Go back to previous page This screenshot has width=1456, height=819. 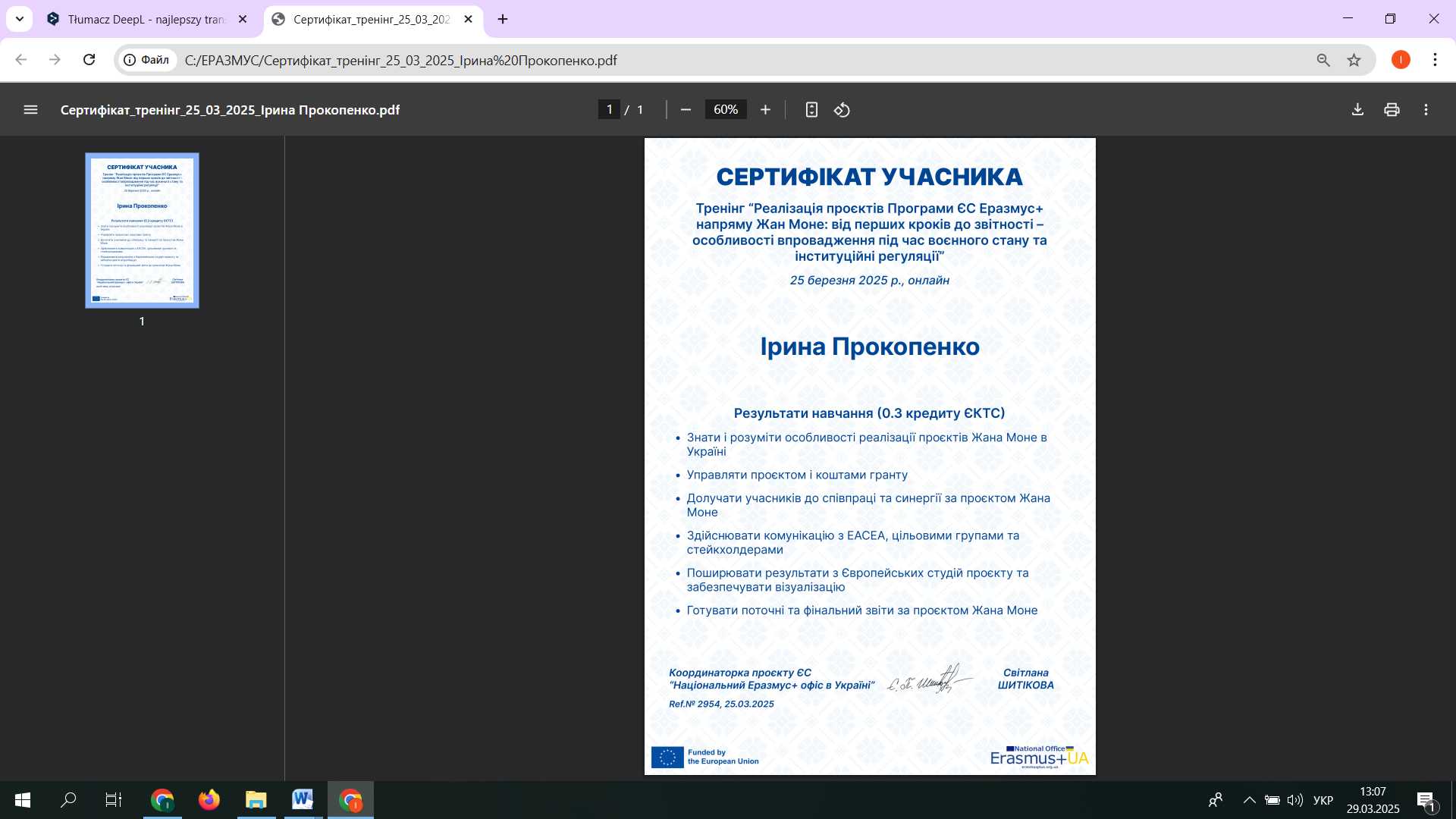click(21, 60)
